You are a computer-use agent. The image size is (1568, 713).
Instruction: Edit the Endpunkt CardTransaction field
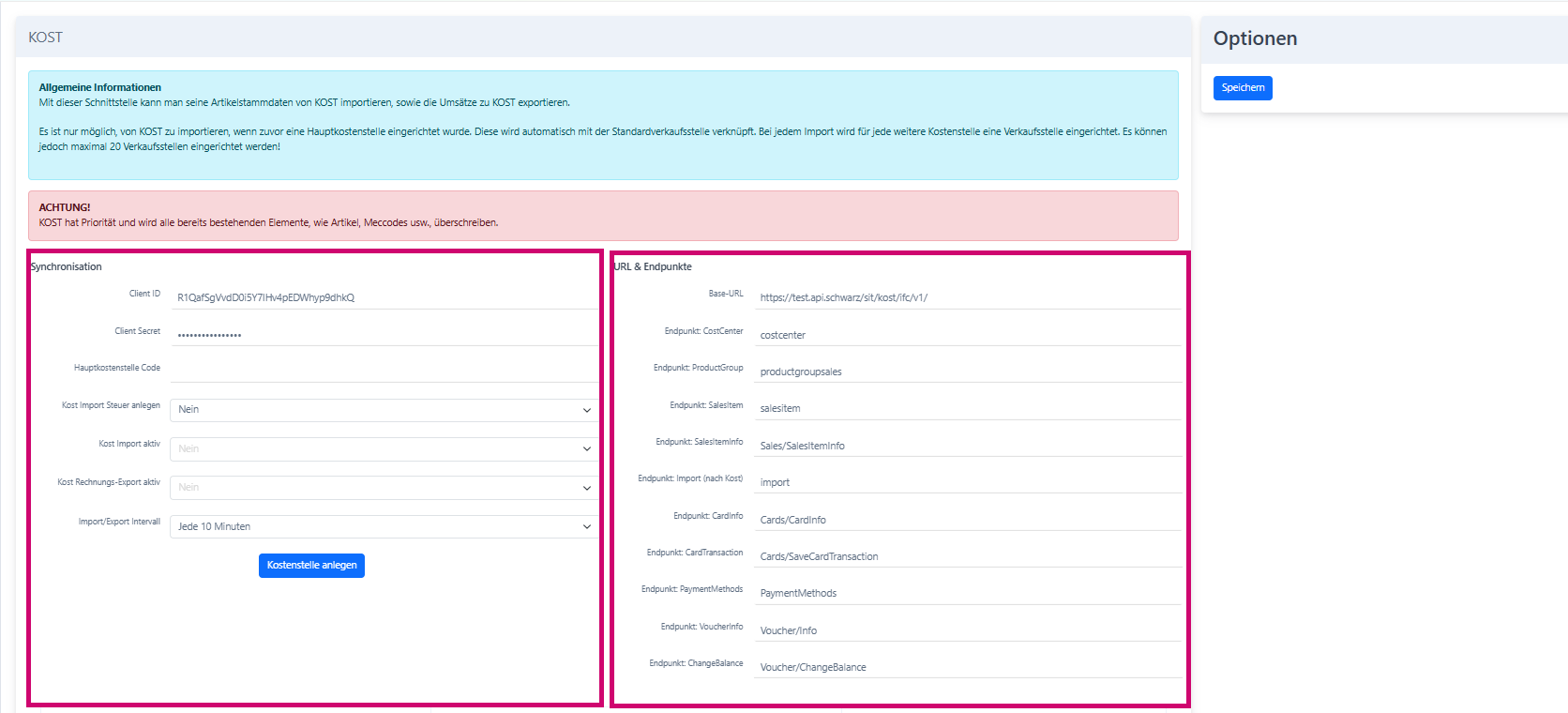click(x=968, y=555)
